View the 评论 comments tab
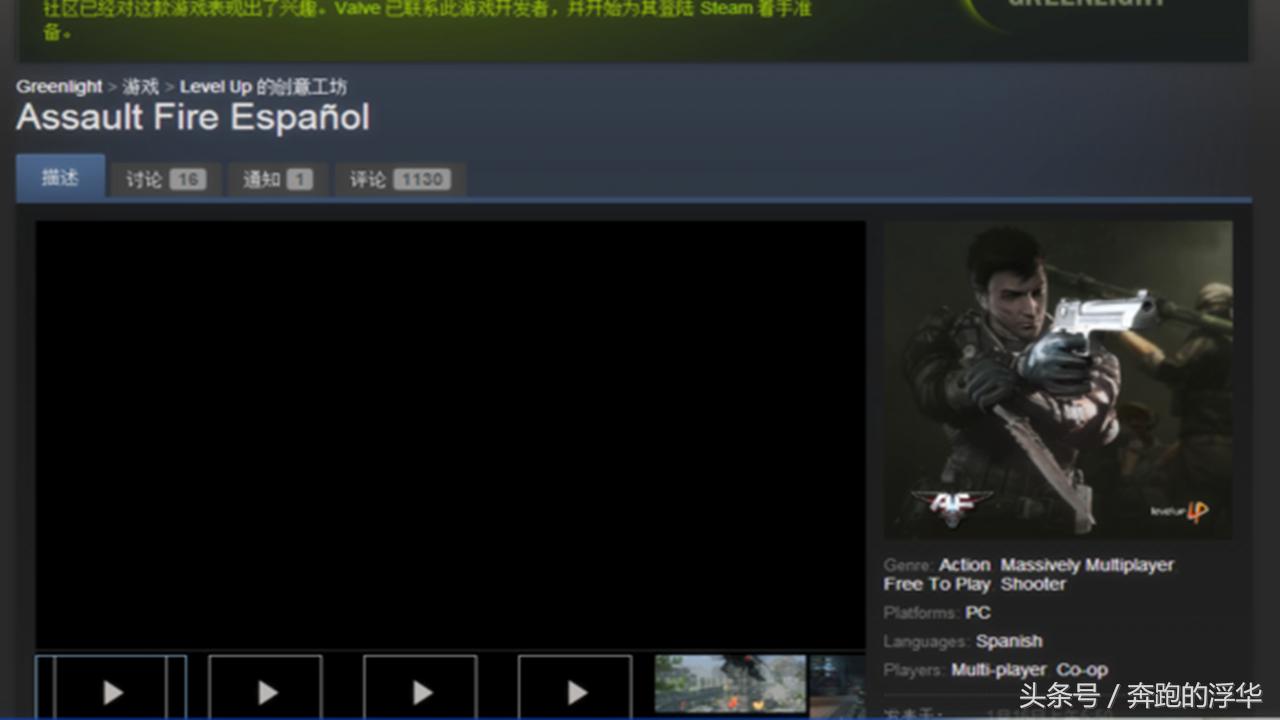Image resolution: width=1280 pixels, height=720 pixels. pos(397,179)
